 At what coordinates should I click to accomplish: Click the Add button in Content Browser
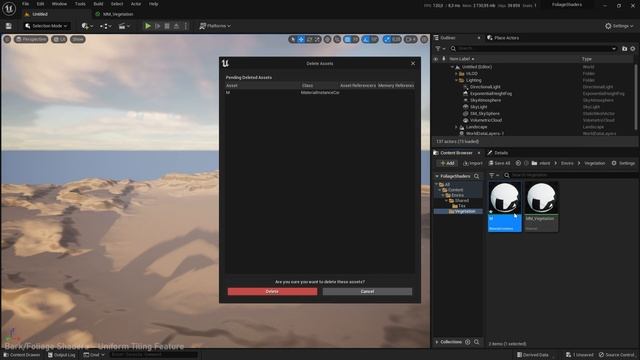coord(447,163)
